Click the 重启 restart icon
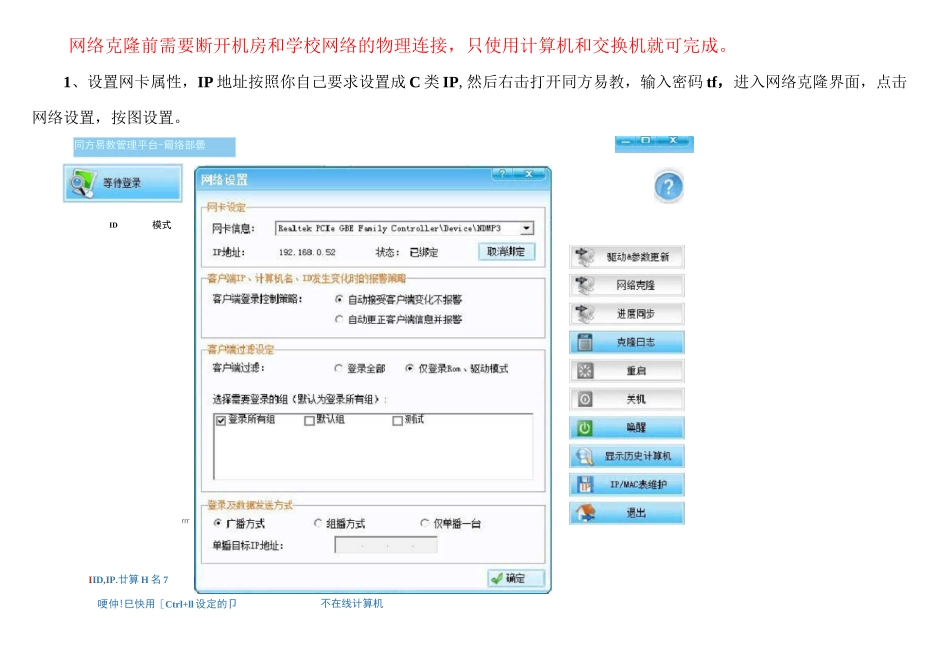 (x=585, y=371)
